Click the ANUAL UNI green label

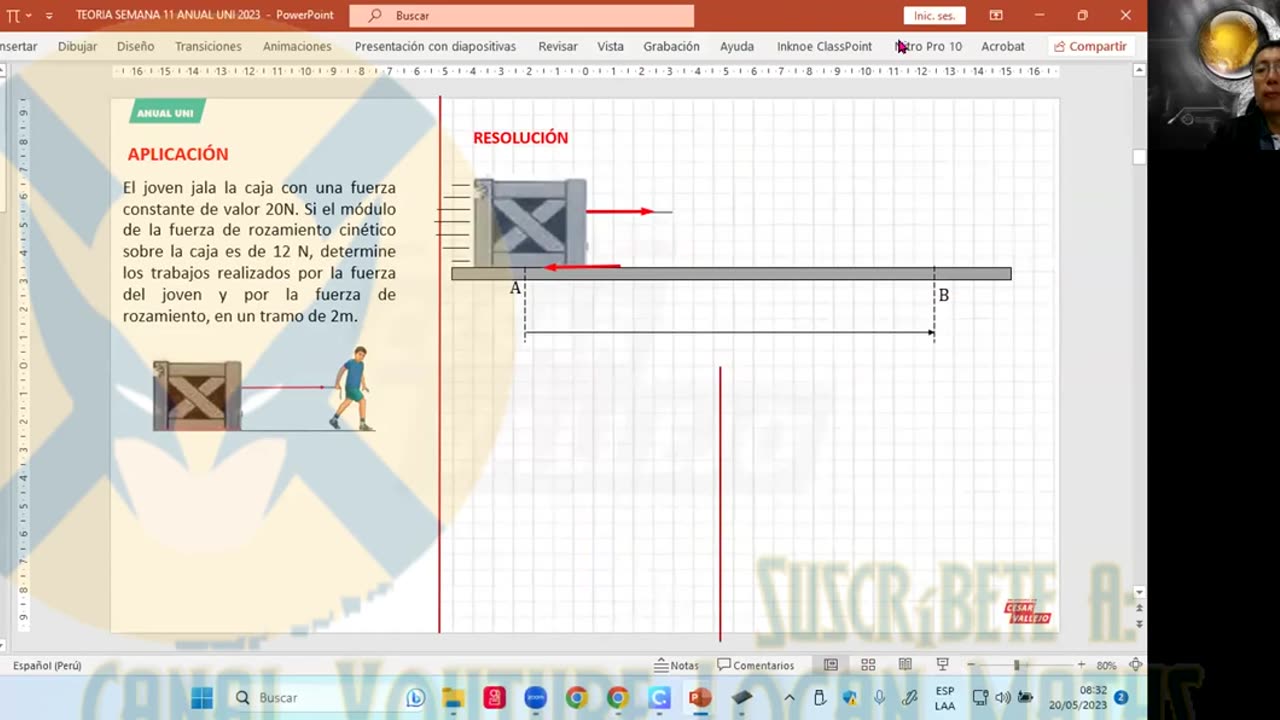(x=166, y=112)
